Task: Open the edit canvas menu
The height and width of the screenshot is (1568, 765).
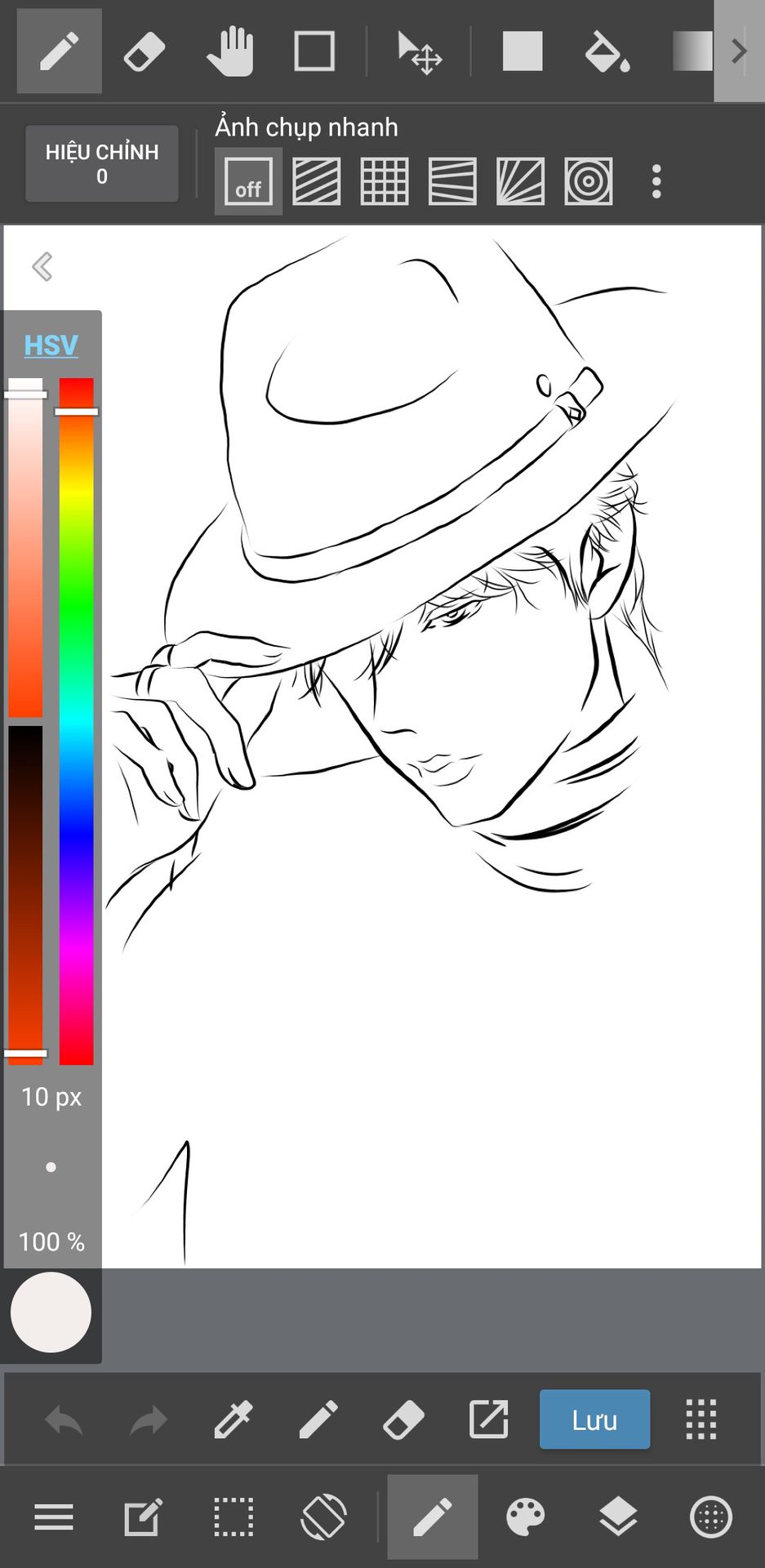Action: click(143, 1517)
